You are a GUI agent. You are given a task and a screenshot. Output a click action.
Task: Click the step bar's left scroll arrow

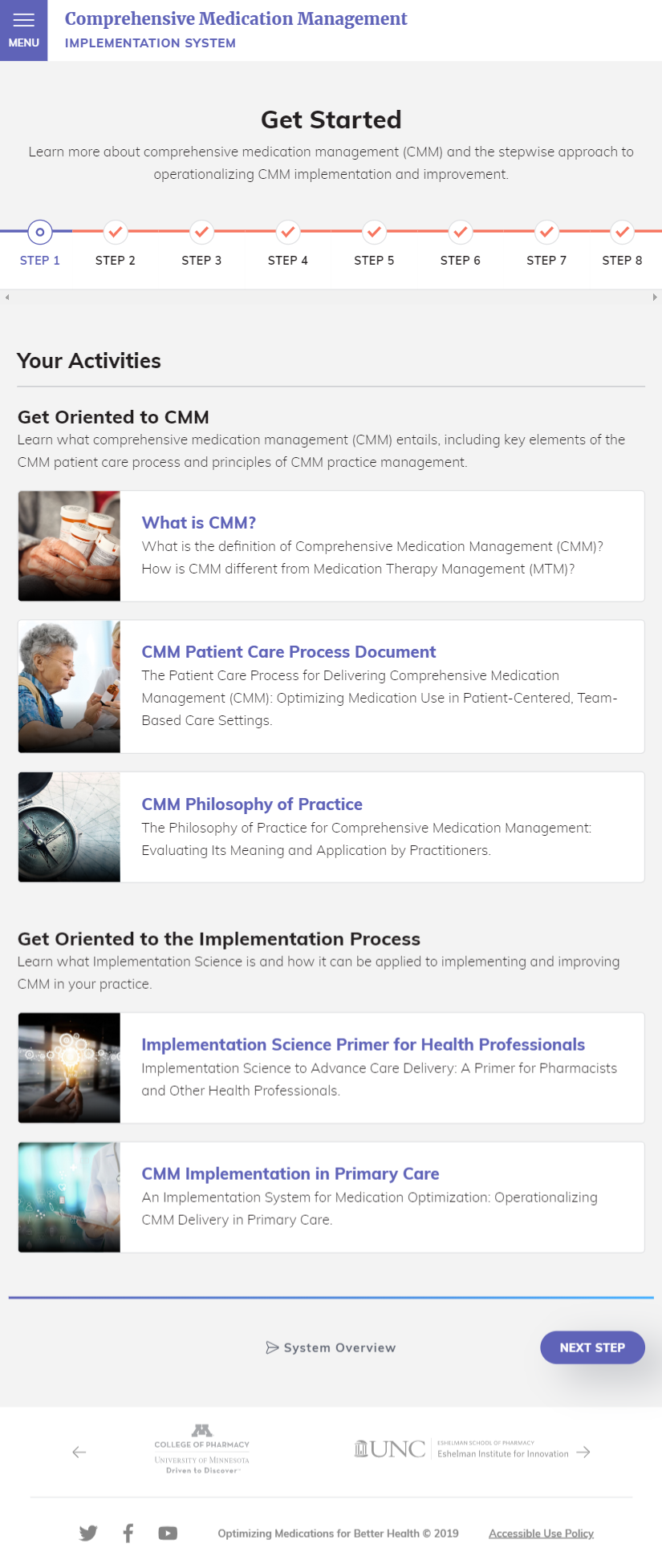[7, 297]
